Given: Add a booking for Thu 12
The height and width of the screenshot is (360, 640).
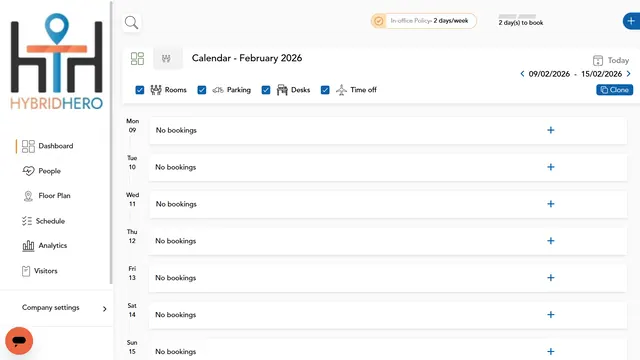Looking at the screenshot, I should (x=551, y=241).
